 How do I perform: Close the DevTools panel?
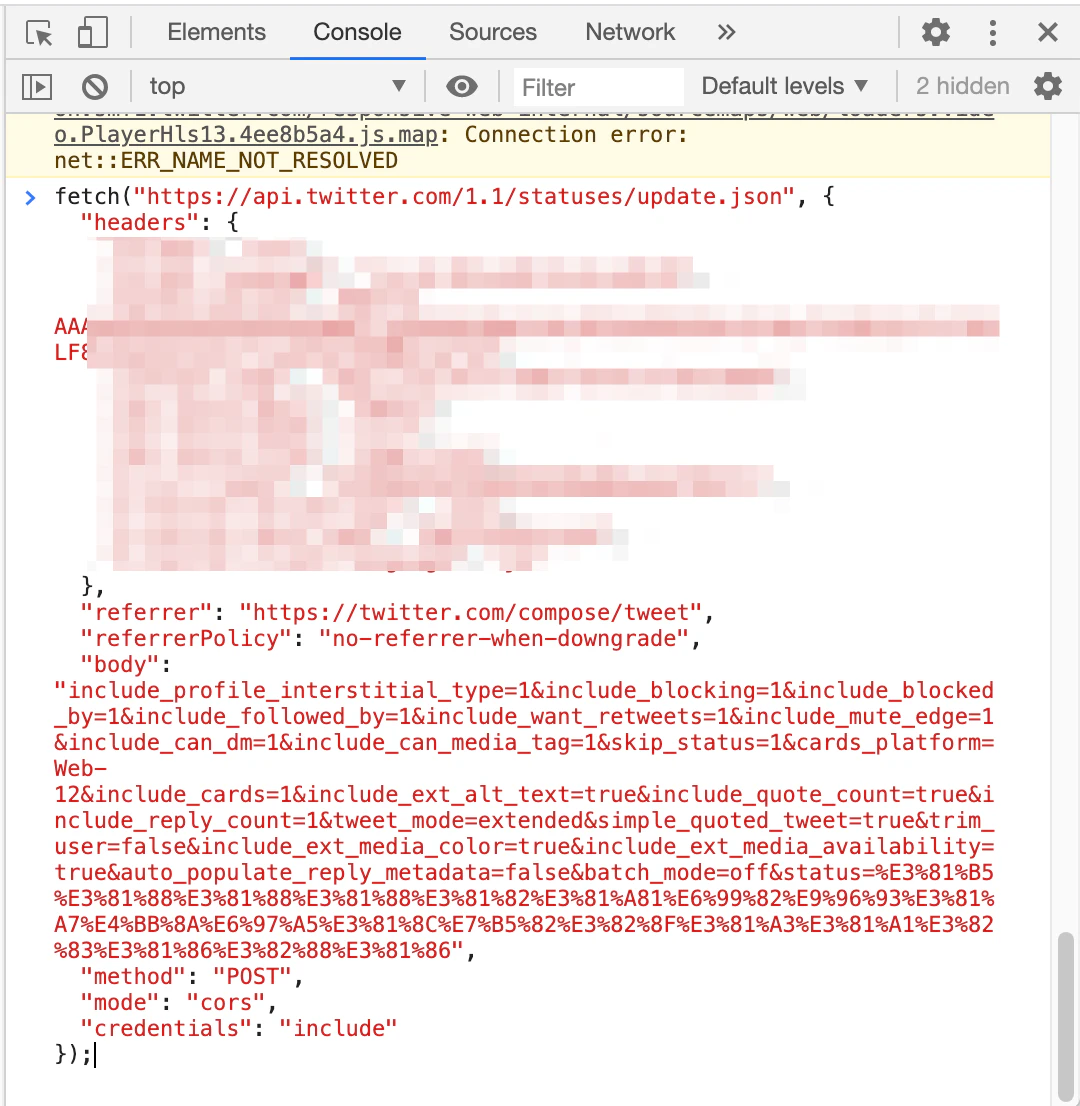pyautogui.click(x=1048, y=32)
